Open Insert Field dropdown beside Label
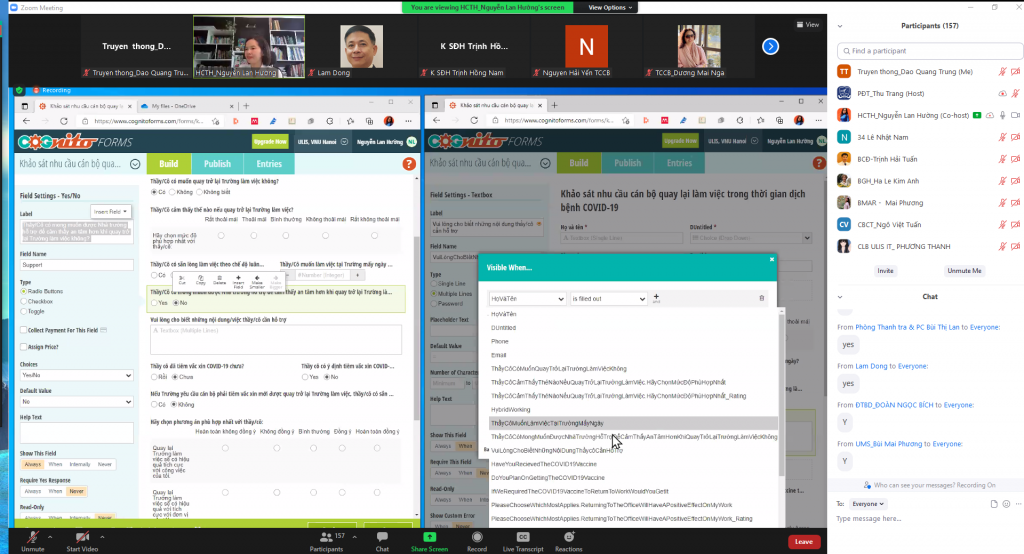The image size is (1024, 554). point(110,212)
